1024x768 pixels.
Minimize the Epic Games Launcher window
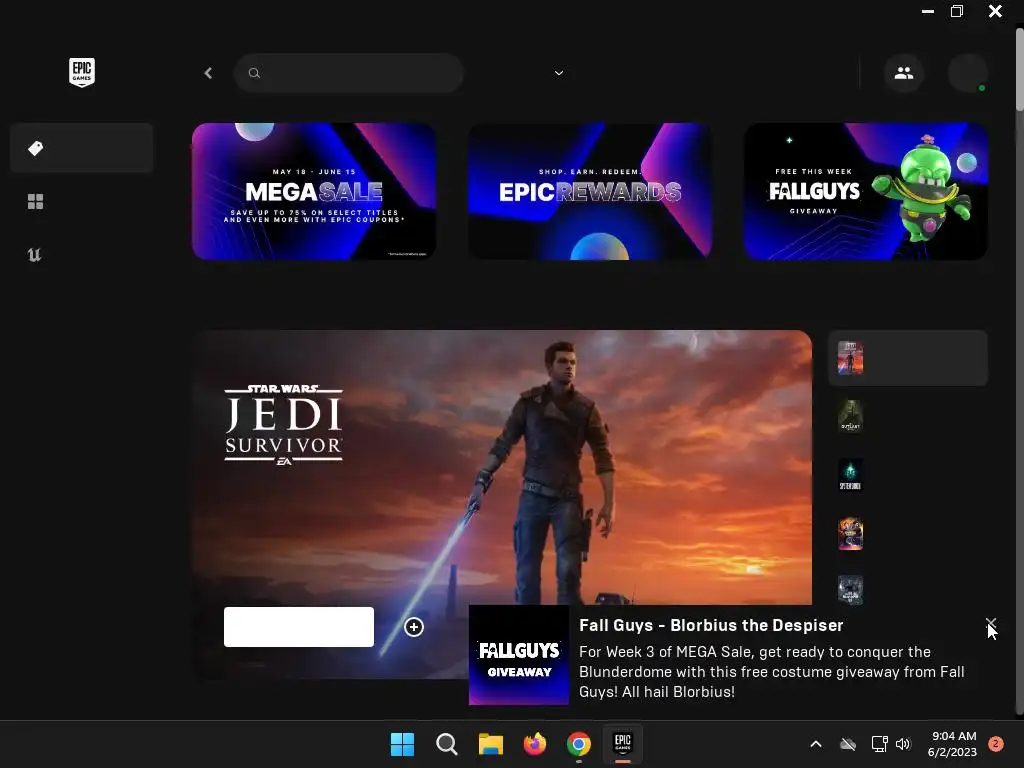tap(927, 11)
